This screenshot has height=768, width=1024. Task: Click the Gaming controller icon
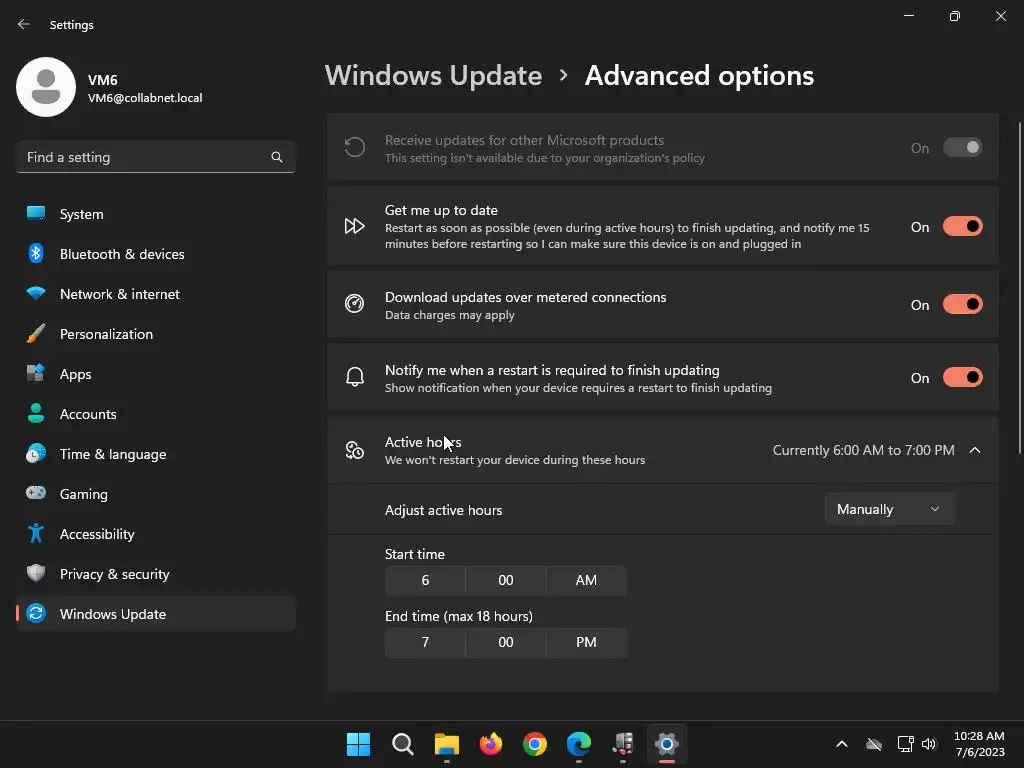(x=36, y=493)
